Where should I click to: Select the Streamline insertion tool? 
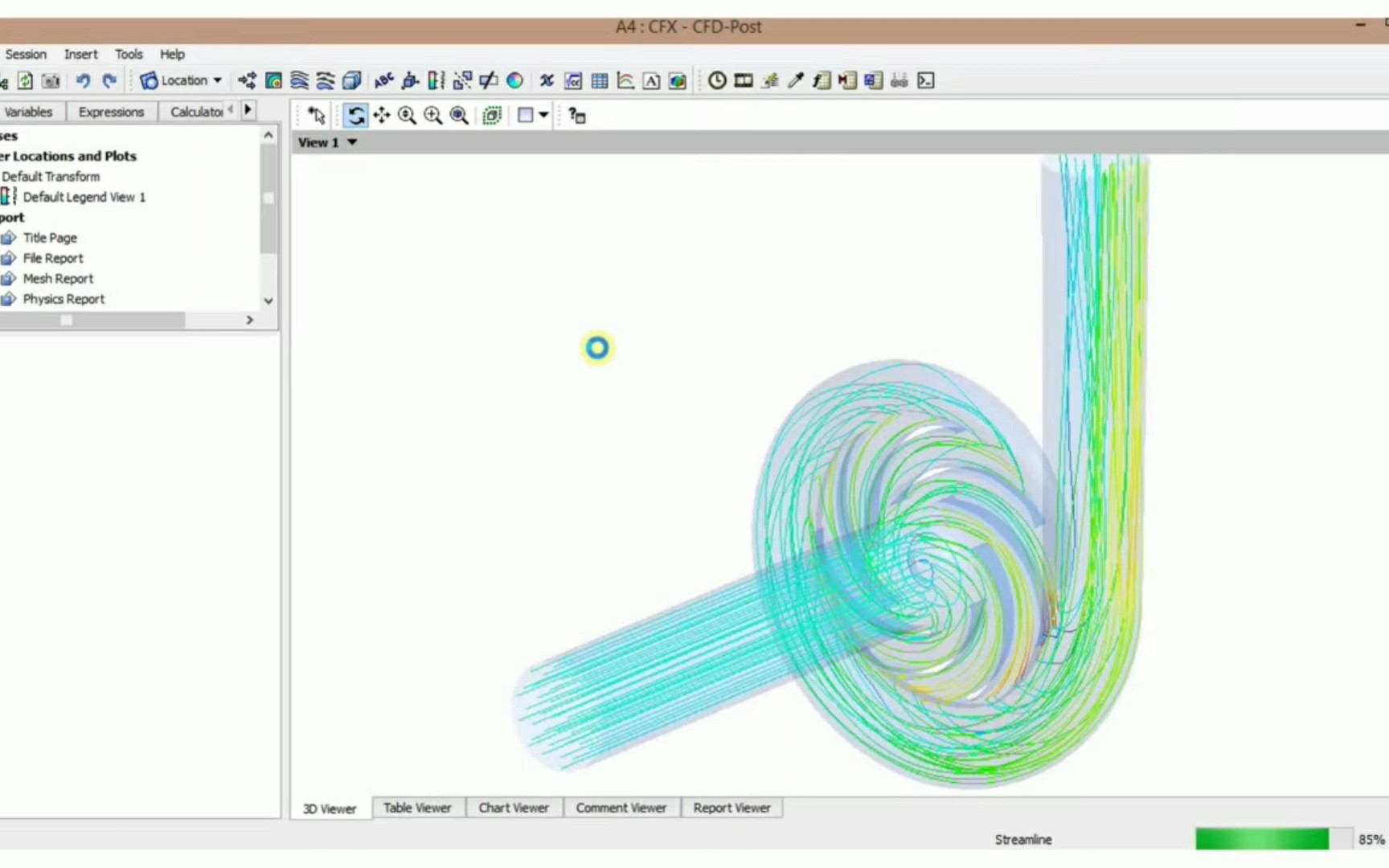tap(298, 80)
